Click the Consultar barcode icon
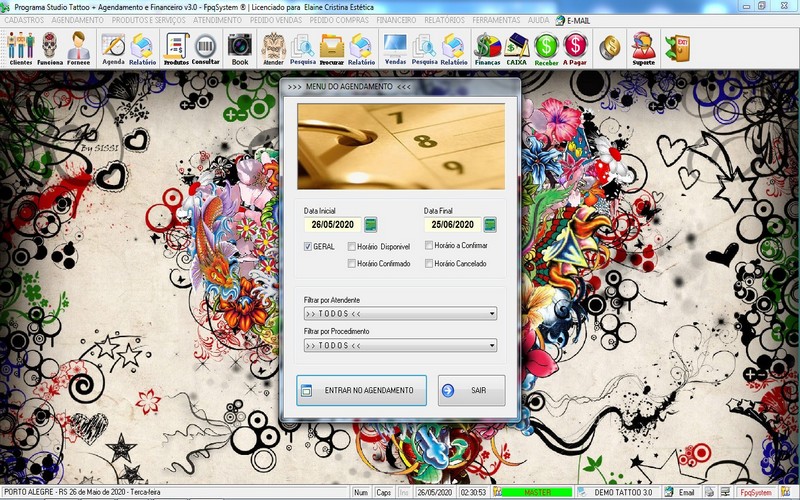 coord(206,48)
